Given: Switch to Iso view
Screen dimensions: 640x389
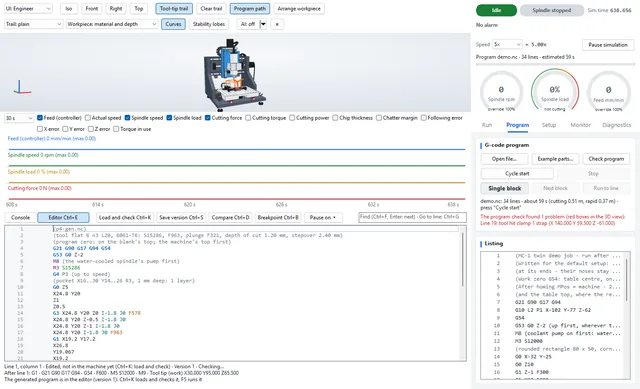Looking at the screenshot, I should (x=69, y=9).
